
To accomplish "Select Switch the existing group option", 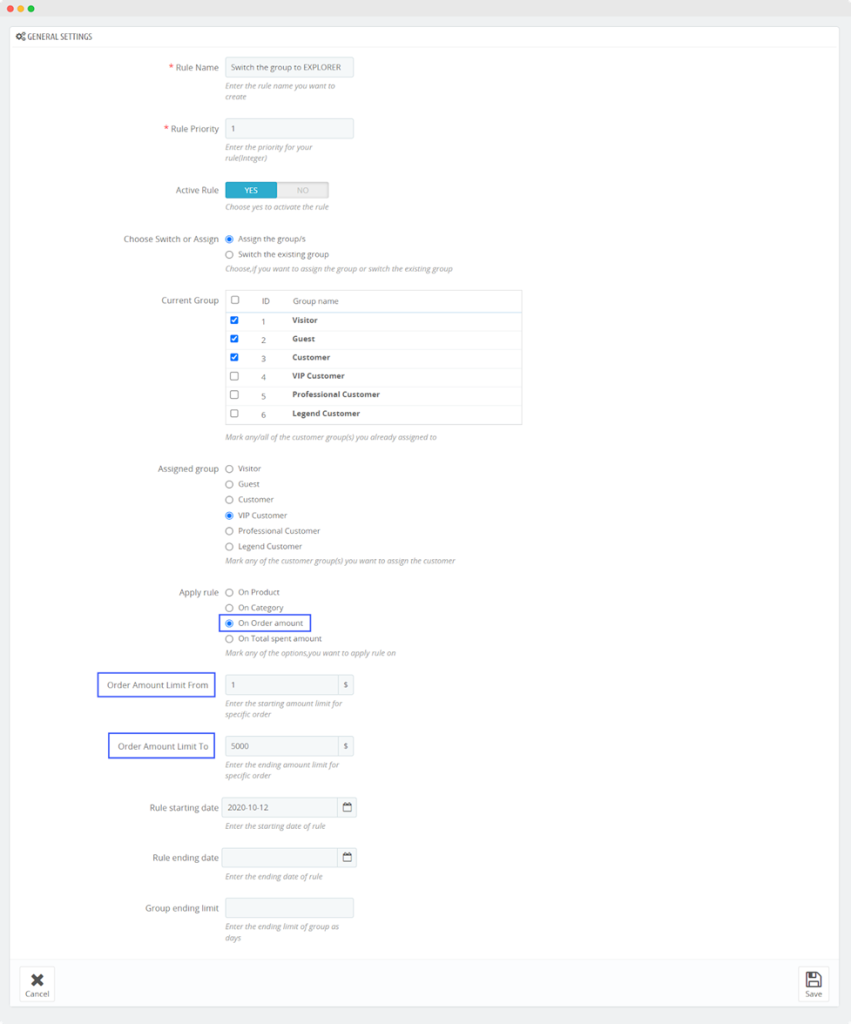I will [x=230, y=255].
